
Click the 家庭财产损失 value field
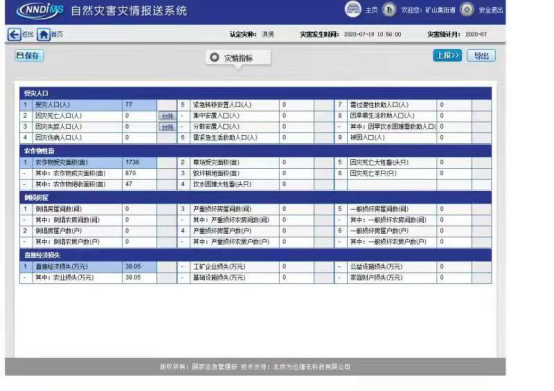coord(454,278)
